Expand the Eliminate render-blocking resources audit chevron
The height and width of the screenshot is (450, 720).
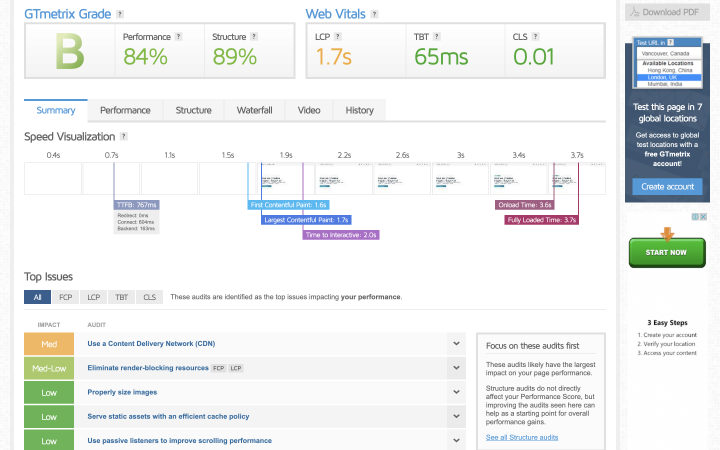pyautogui.click(x=456, y=368)
